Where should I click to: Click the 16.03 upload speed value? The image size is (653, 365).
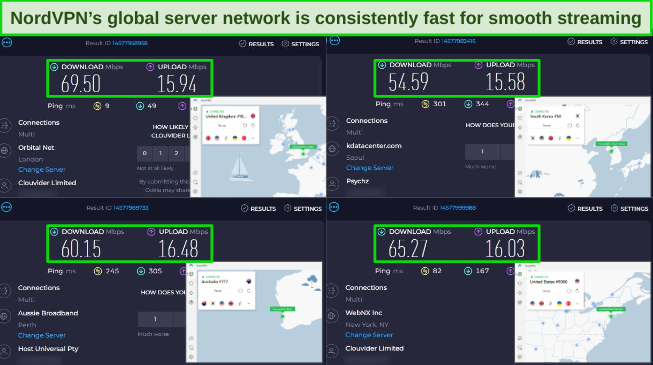(x=505, y=249)
